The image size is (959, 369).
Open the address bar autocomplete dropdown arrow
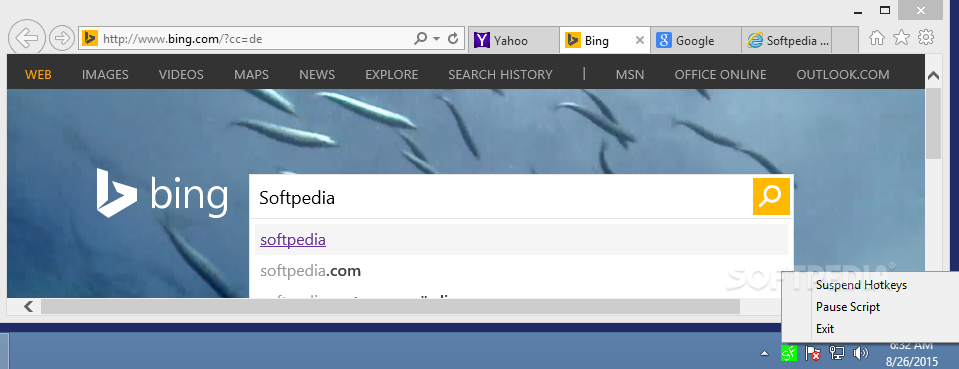click(x=437, y=39)
